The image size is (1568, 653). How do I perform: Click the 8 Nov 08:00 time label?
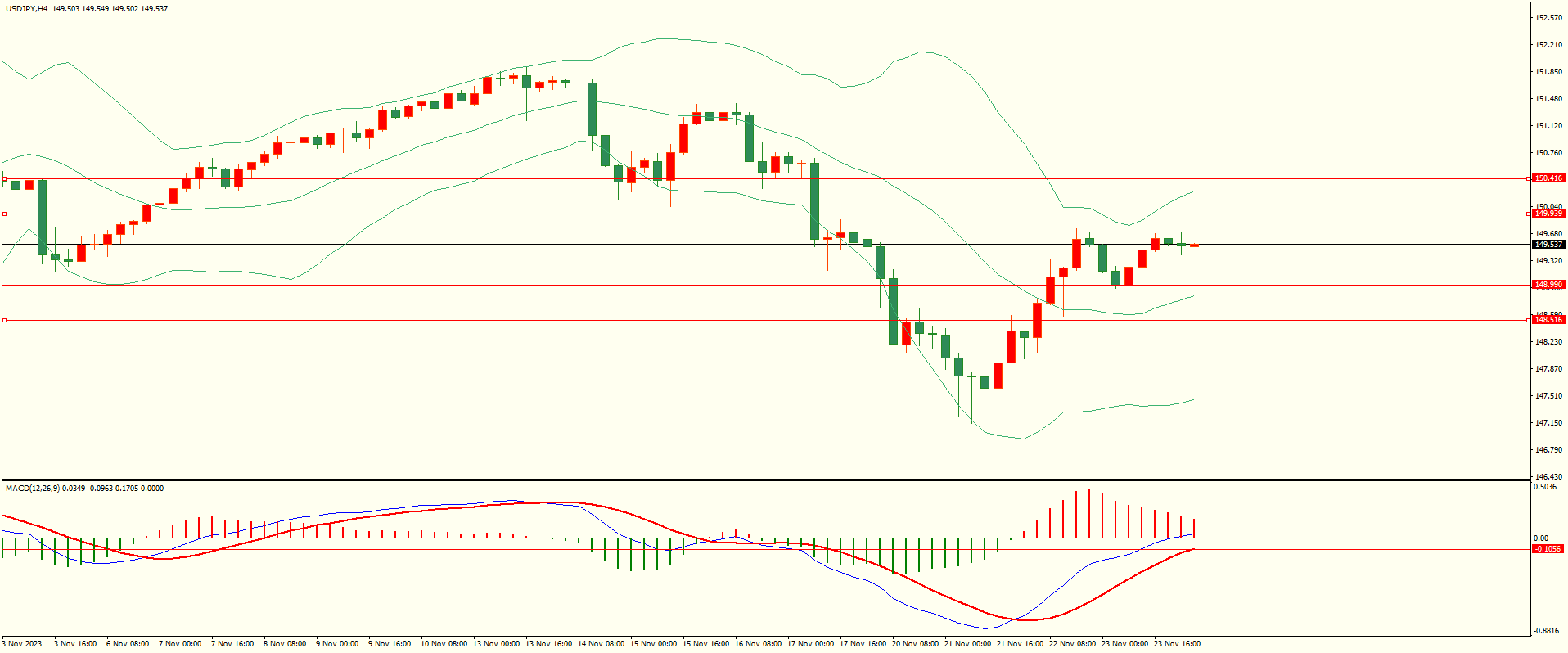(285, 644)
